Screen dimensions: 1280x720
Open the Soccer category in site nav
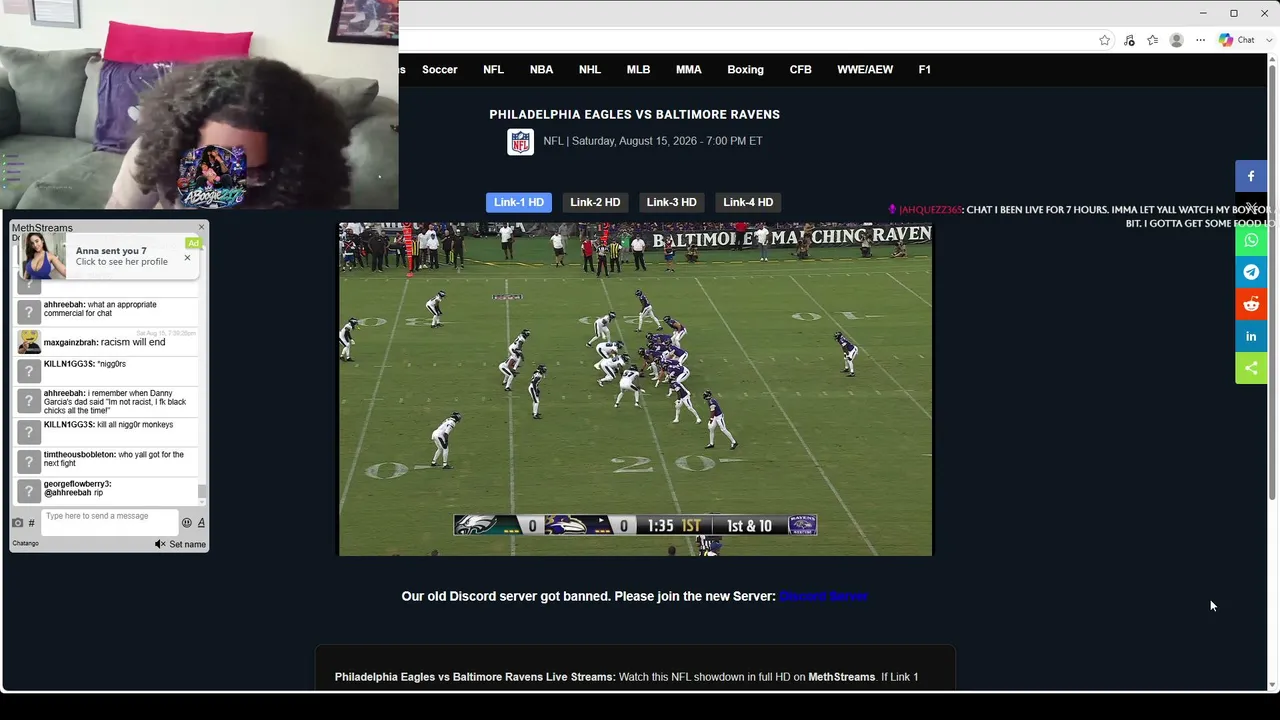point(439,70)
